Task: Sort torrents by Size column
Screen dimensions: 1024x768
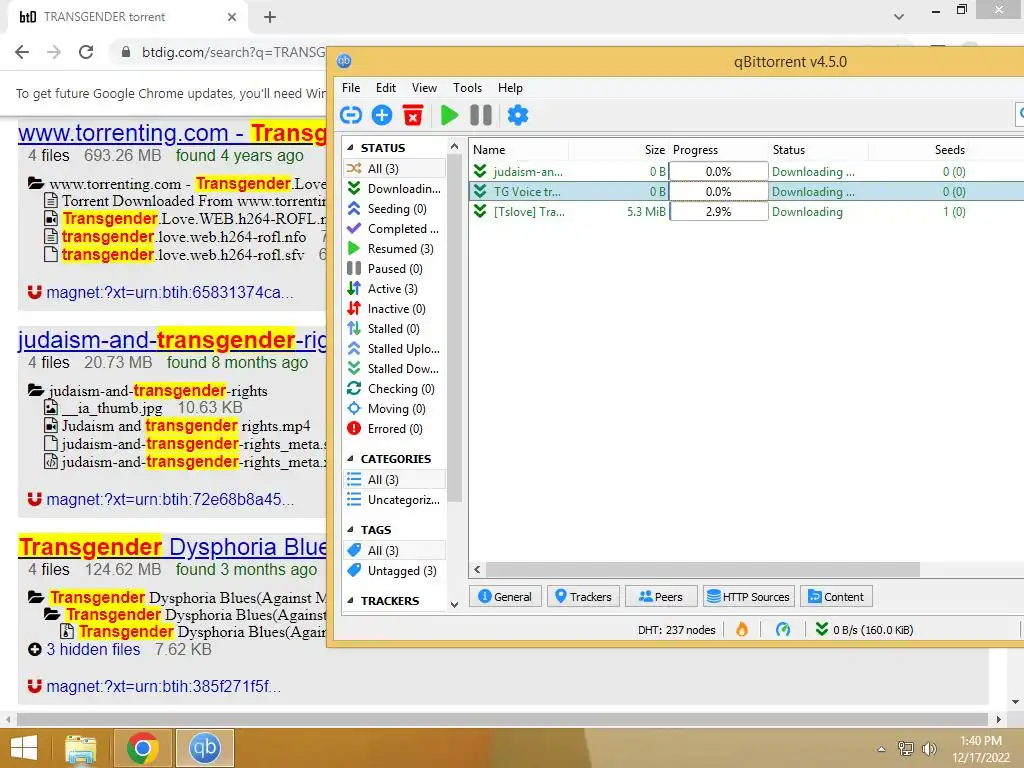Action: [619, 150]
